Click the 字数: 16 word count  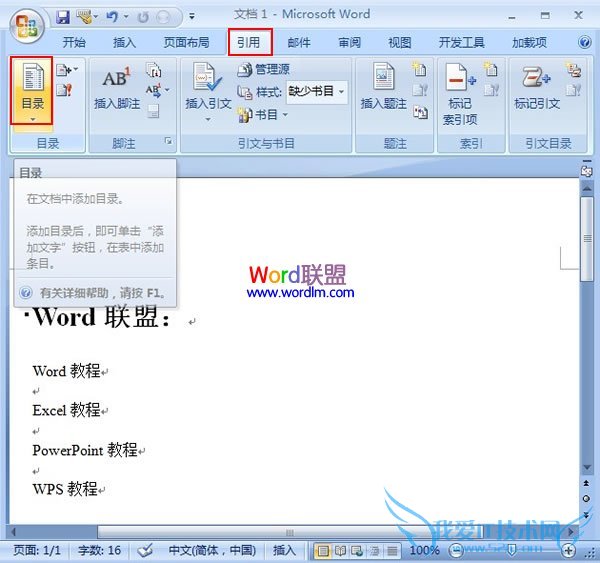[99, 550]
